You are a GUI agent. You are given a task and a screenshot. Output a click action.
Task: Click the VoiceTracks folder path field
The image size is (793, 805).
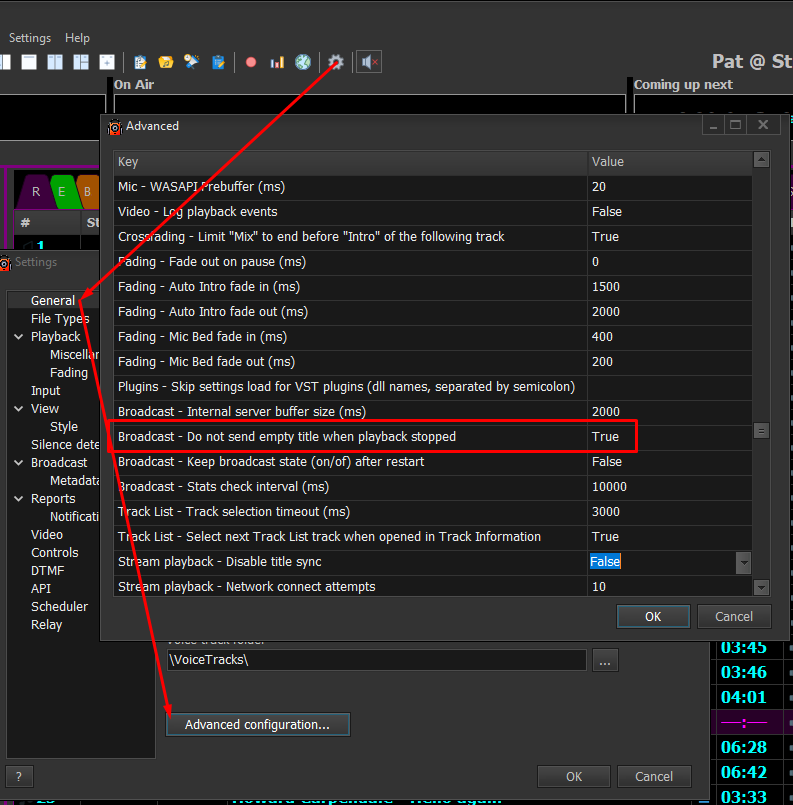[376, 660]
